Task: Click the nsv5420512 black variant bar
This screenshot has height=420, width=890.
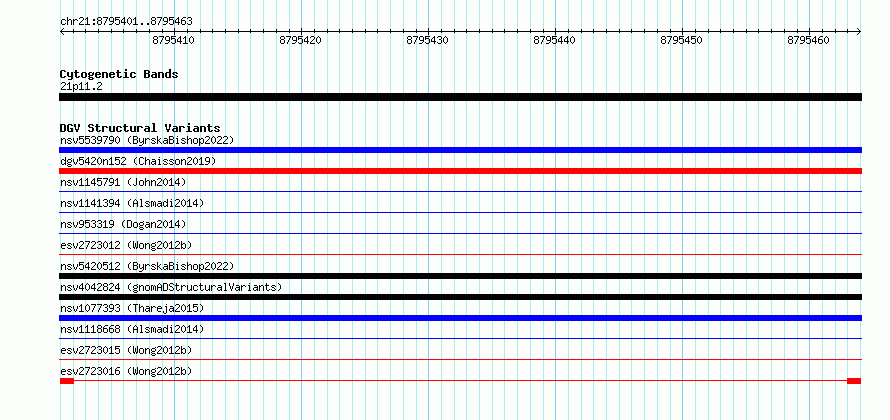Action: [x=460, y=276]
